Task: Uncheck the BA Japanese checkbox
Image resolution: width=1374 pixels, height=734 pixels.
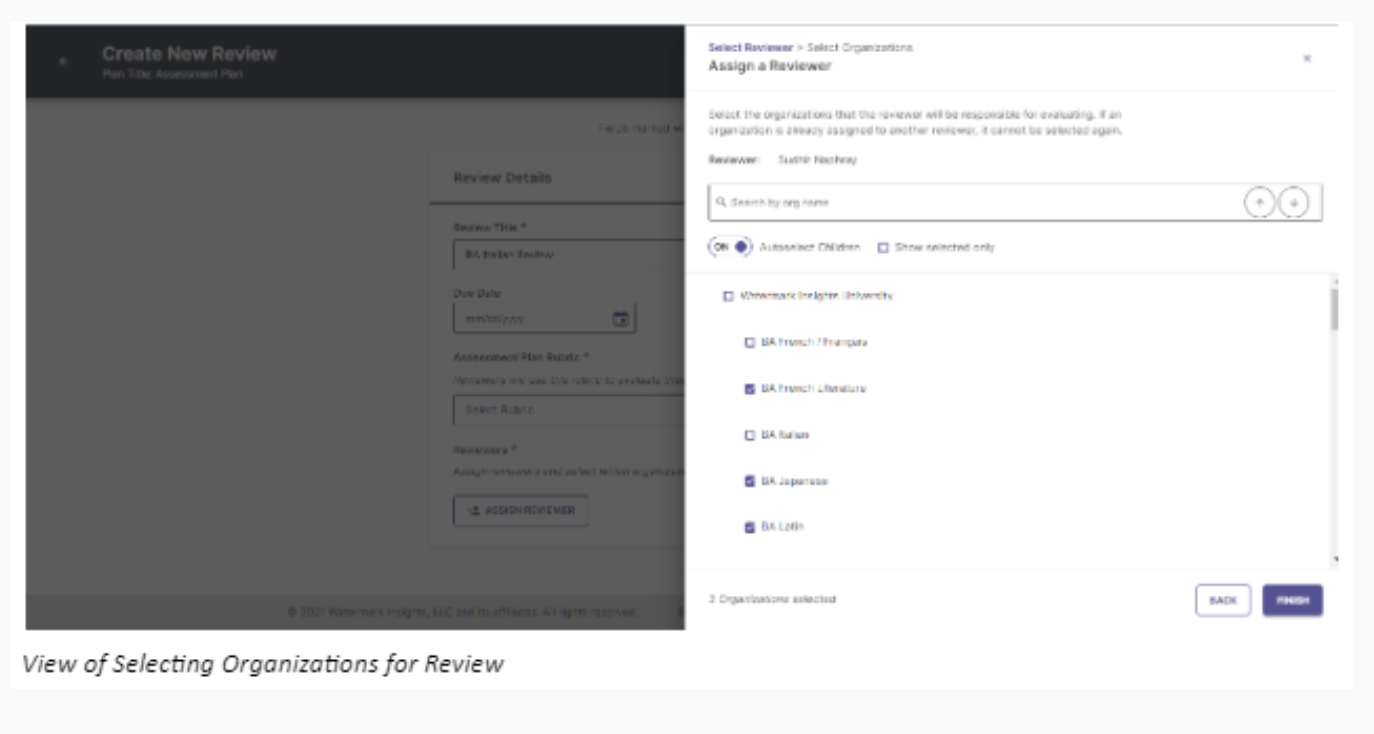Action: point(750,481)
